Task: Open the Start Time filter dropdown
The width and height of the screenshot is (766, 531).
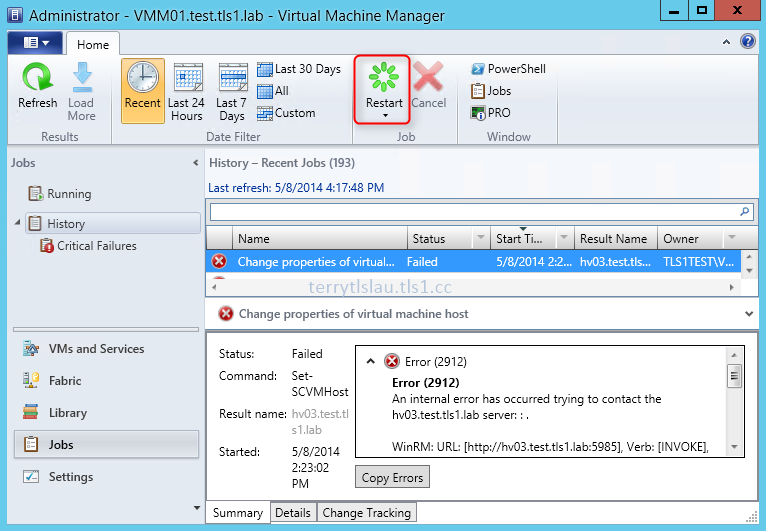Action: tap(565, 238)
